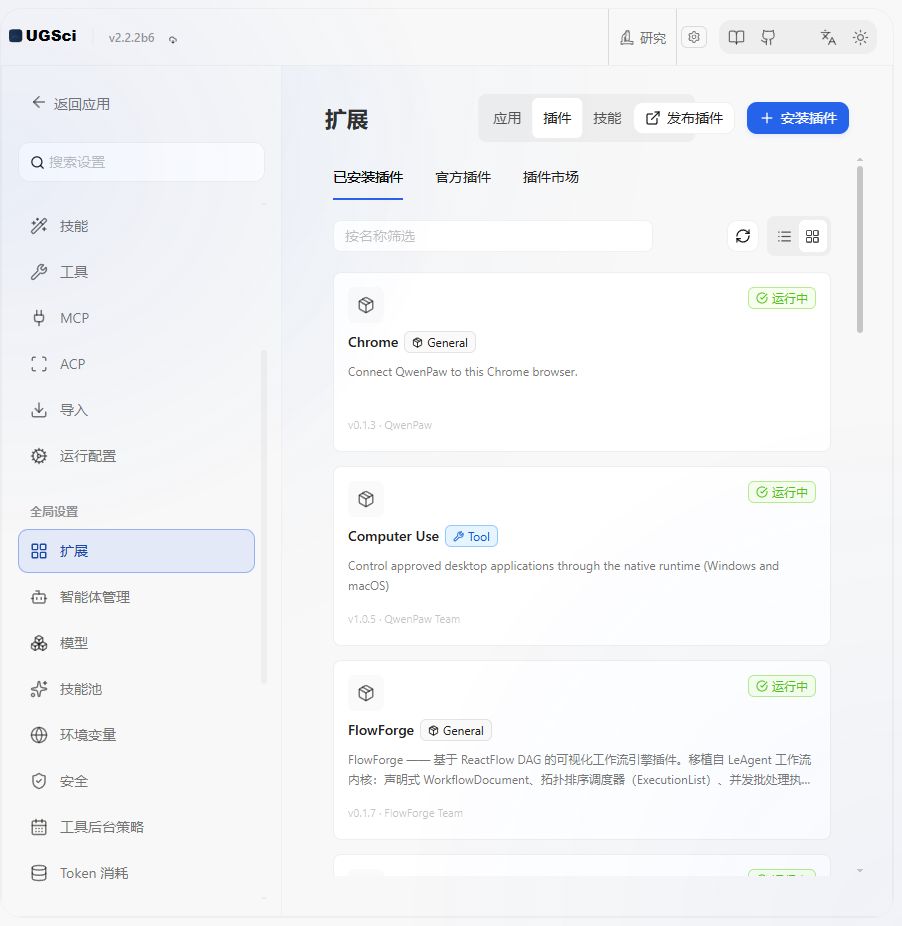This screenshot has width=902, height=926.
Task: Click the language translate icon
Action: click(828, 38)
